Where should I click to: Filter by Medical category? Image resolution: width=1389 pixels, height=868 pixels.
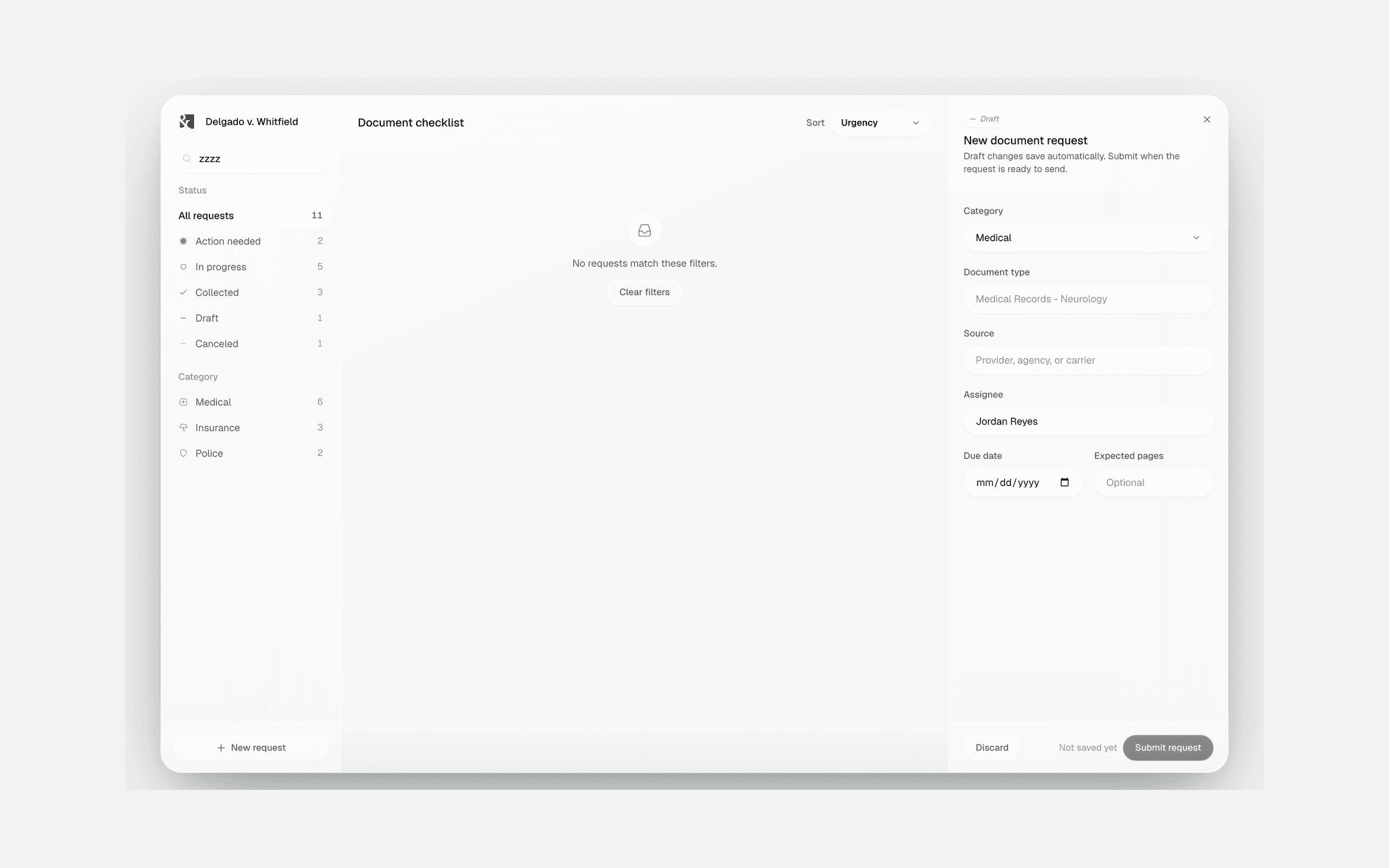[251, 402]
